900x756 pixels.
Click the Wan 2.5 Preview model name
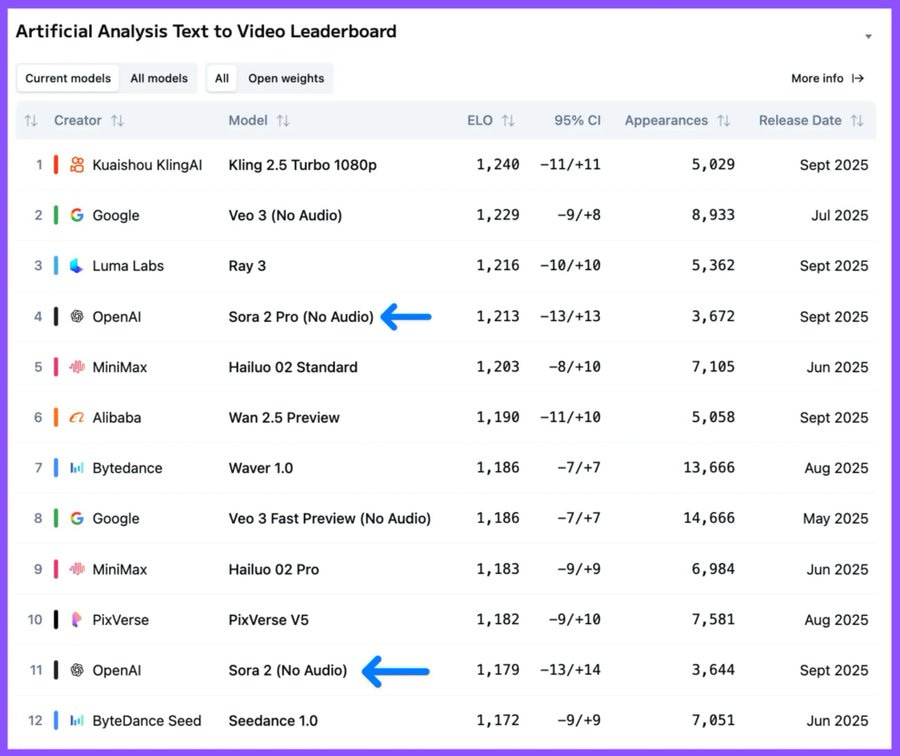click(x=284, y=418)
